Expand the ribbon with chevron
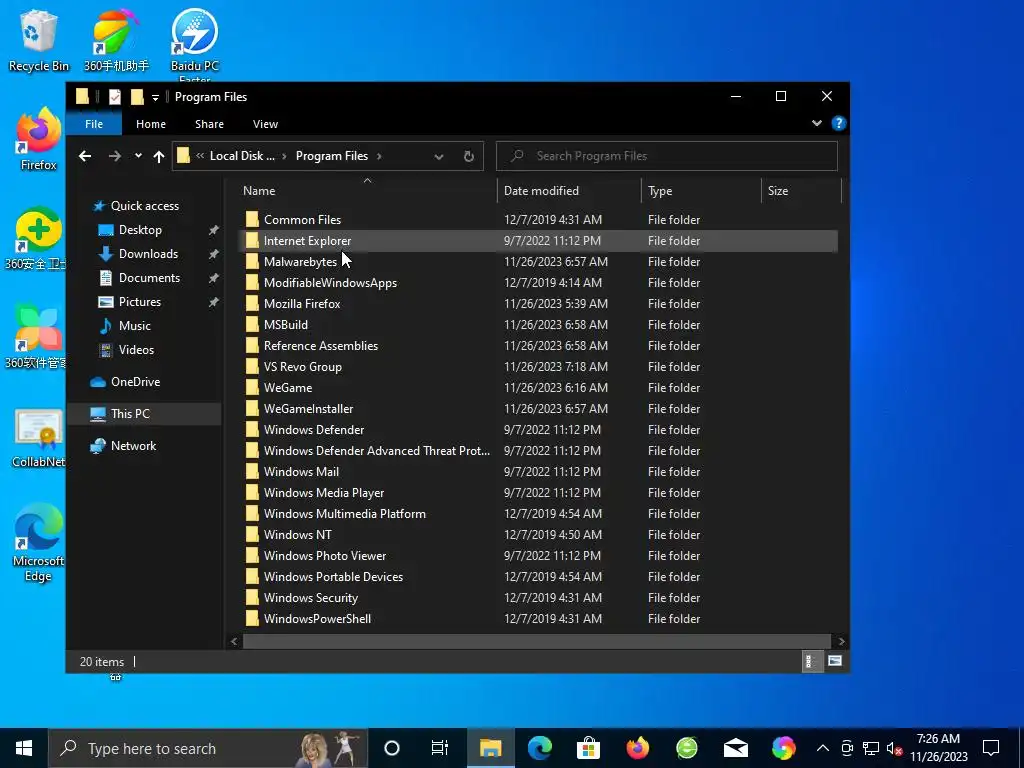The width and height of the screenshot is (1024, 768). pyautogui.click(x=816, y=123)
